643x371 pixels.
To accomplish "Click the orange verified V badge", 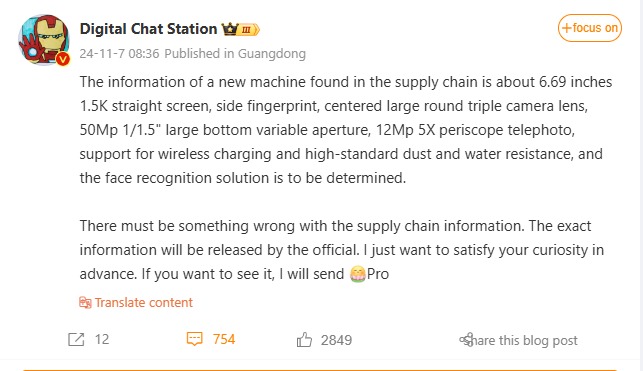I will pos(63,59).
